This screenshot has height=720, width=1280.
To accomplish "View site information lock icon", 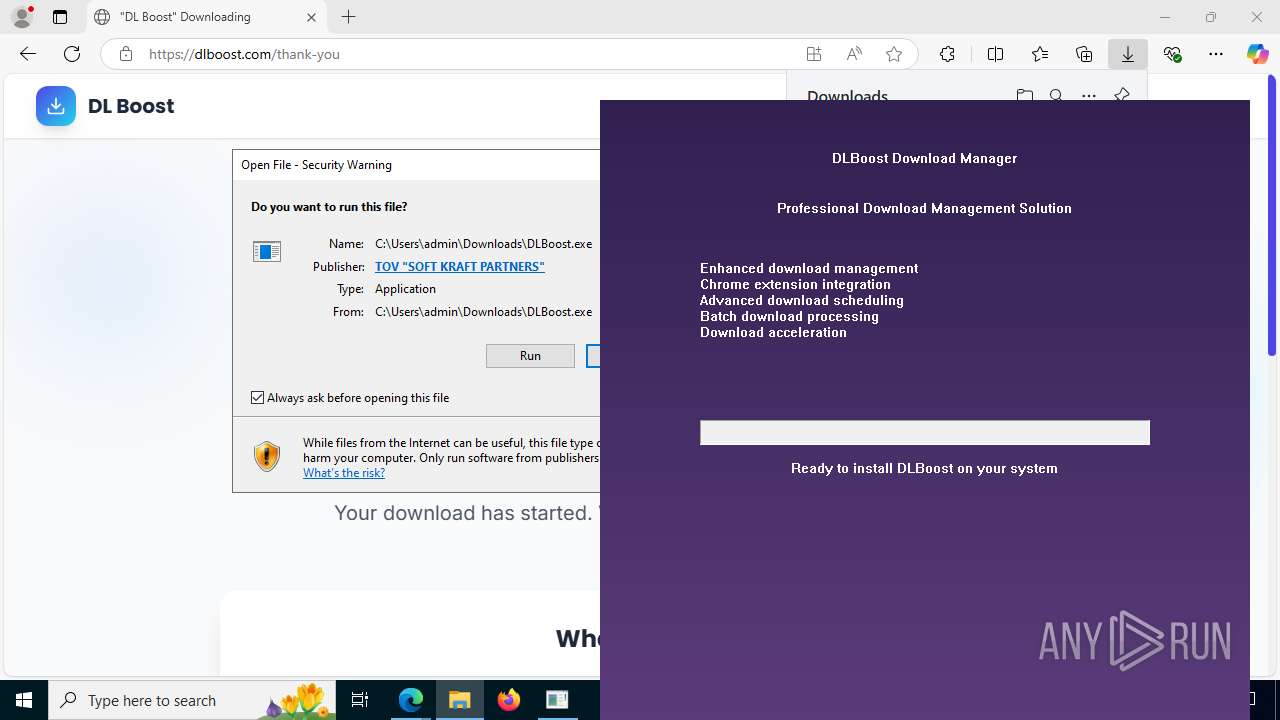I will point(125,54).
